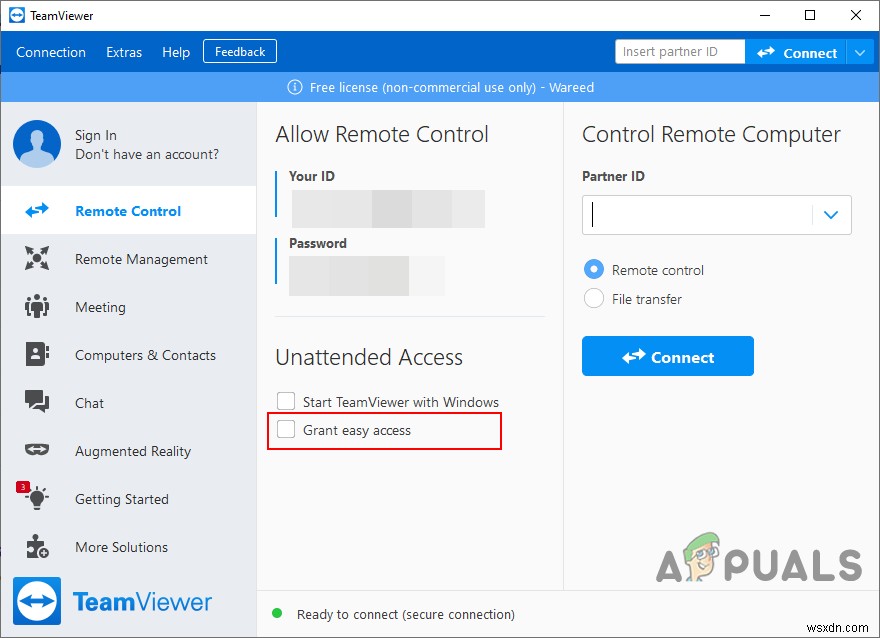
Task: Click More Solutions sidebar icon
Action: pyautogui.click(x=36, y=547)
